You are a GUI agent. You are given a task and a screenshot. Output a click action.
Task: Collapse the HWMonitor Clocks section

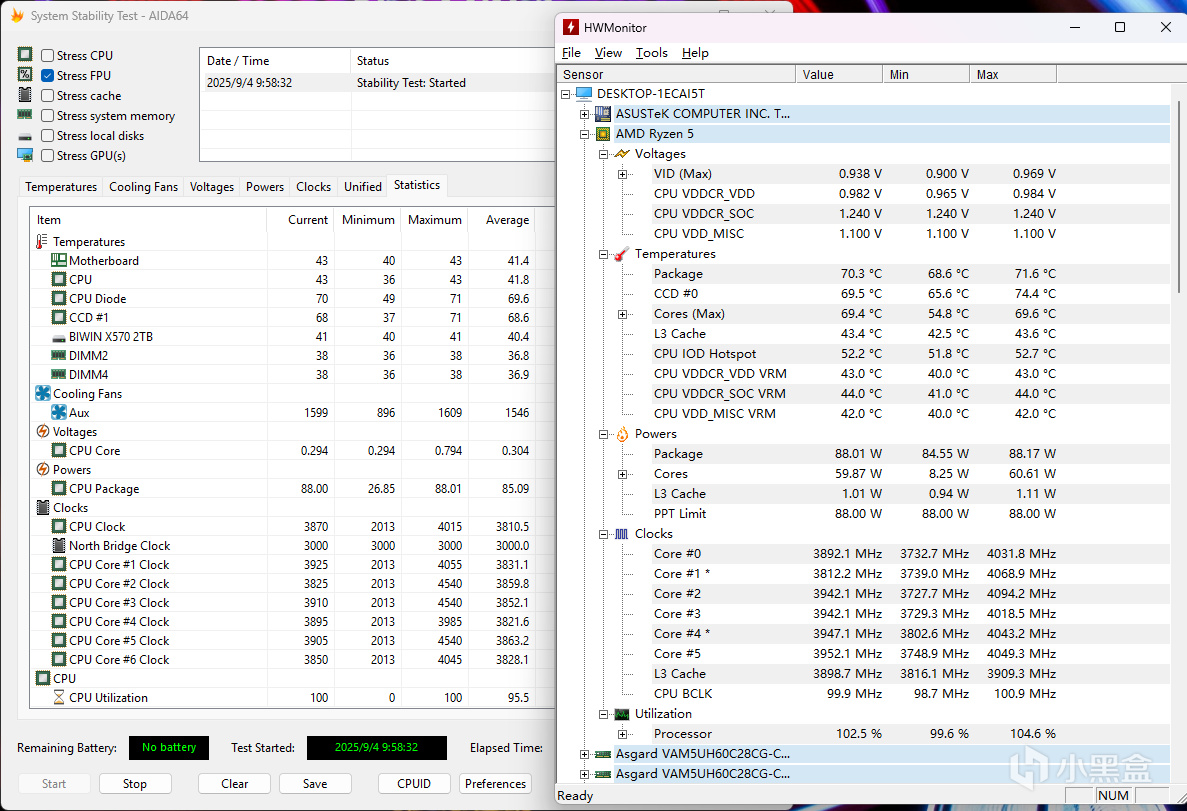pyautogui.click(x=603, y=534)
